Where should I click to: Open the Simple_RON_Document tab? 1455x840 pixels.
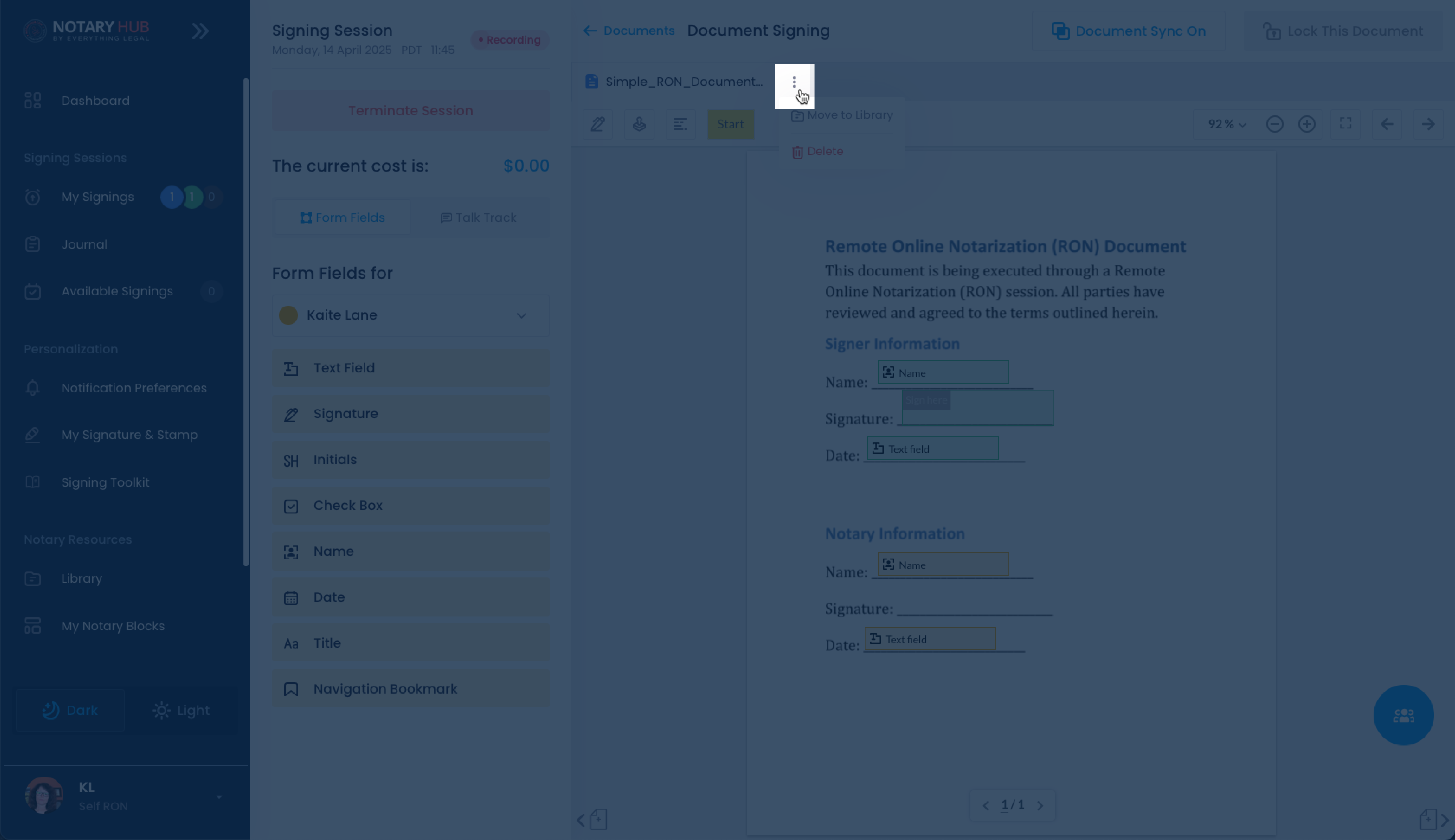[x=674, y=81]
